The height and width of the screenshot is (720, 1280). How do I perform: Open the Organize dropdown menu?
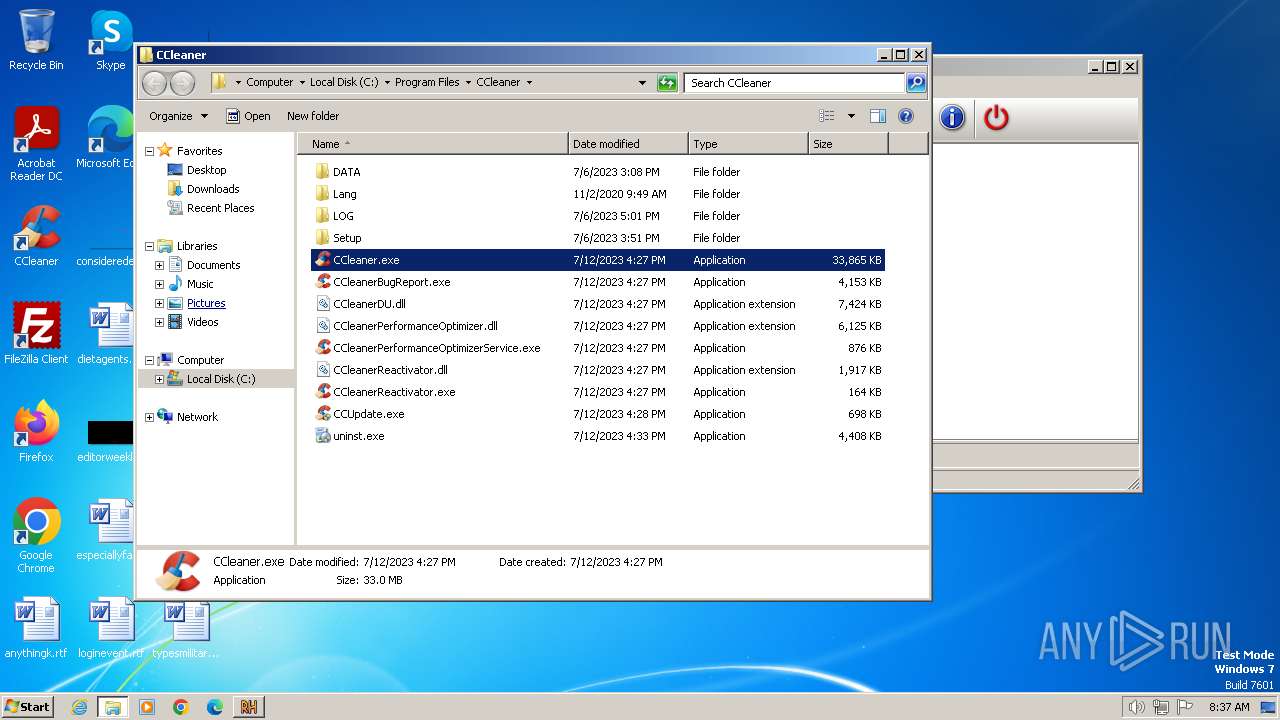point(178,116)
